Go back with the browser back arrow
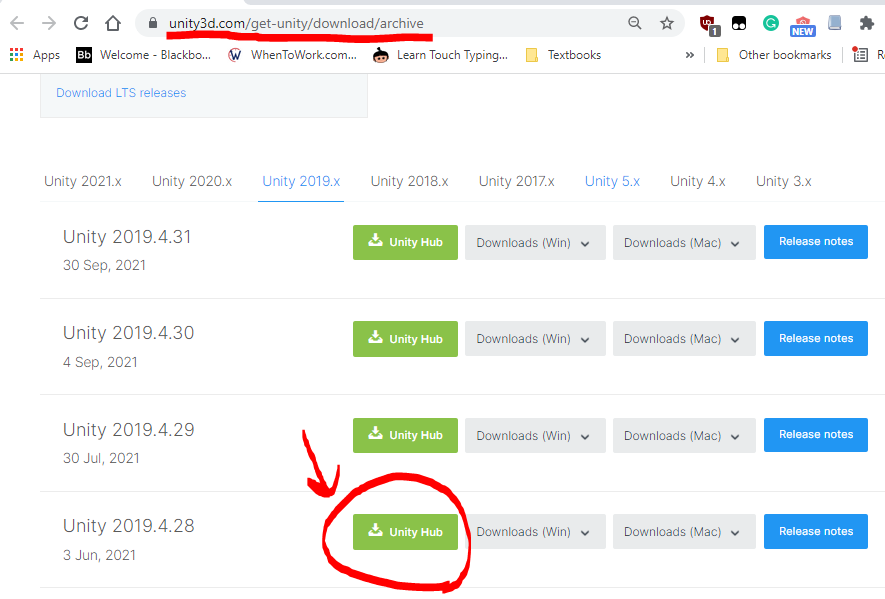Viewport: 885px width, 599px height. 17,23
